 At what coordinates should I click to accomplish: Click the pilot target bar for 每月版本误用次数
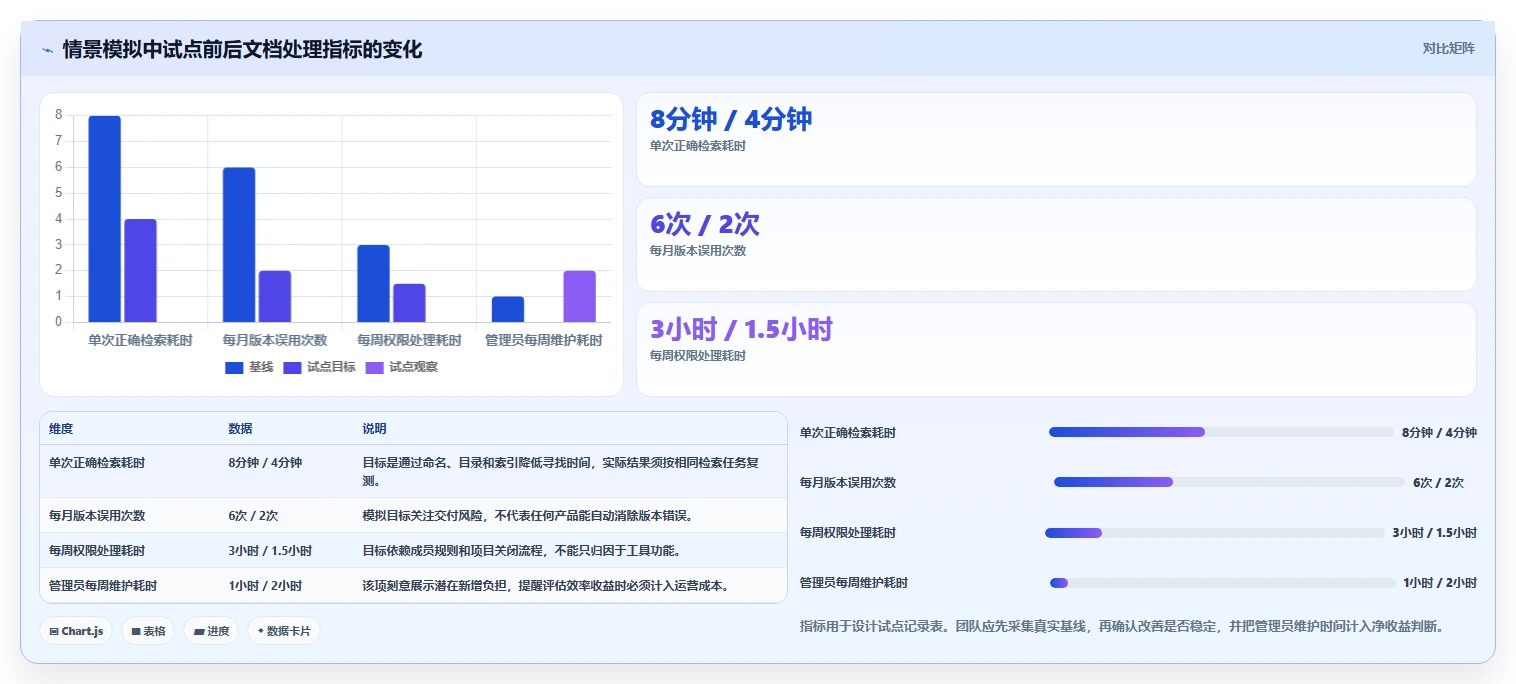(x=275, y=296)
